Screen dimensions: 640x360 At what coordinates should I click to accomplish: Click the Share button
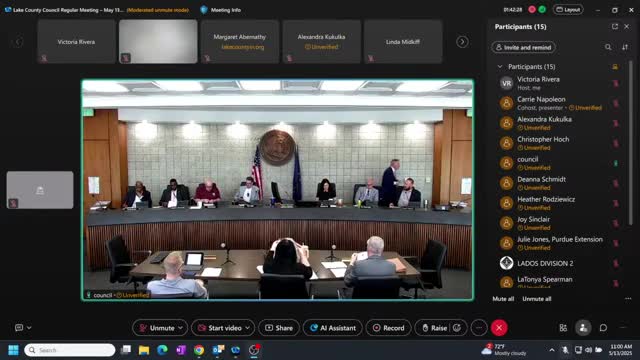click(279, 328)
